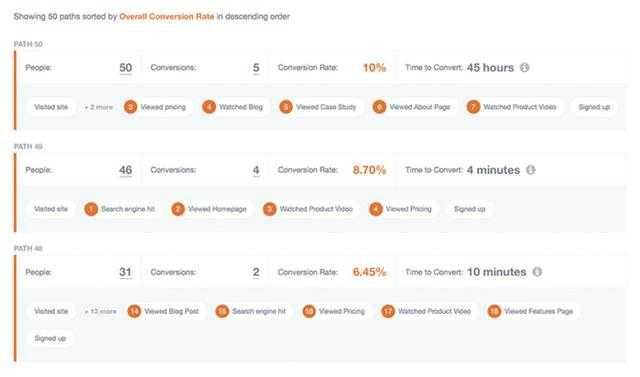Open Overall Conversion Rate sort option
Image resolution: width=640 pixels, height=377 pixels.
coord(167,17)
